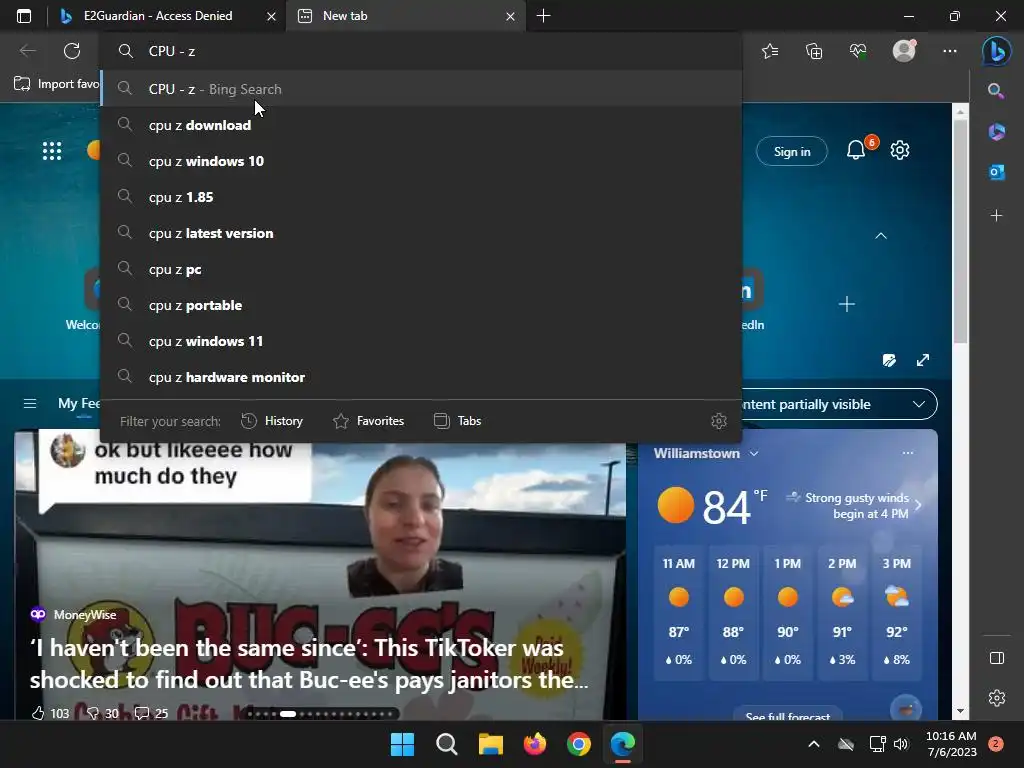Choose cpu z hardware monitor suggestion

click(x=421, y=377)
